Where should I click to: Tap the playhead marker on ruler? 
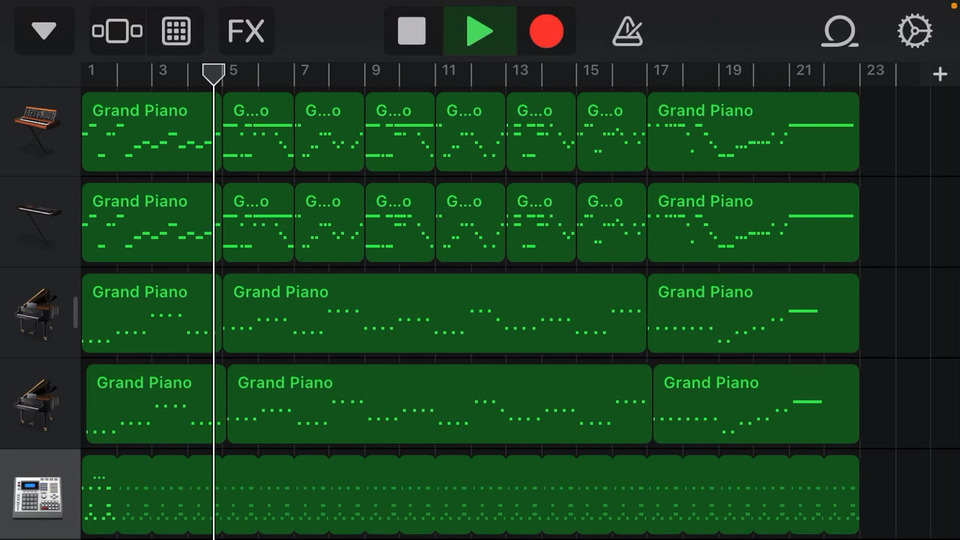214,74
